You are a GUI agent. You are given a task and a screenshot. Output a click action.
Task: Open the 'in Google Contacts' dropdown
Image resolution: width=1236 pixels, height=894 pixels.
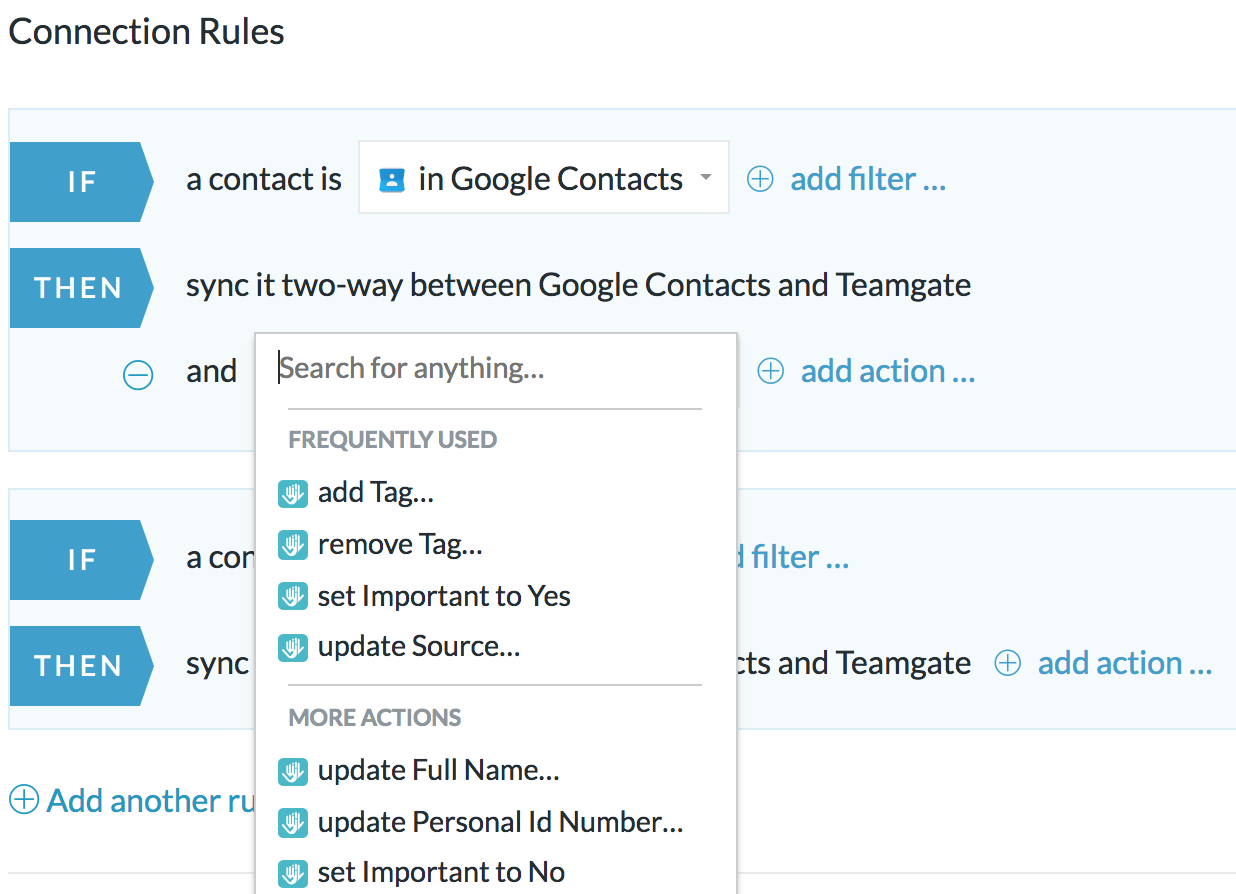click(543, 178)
